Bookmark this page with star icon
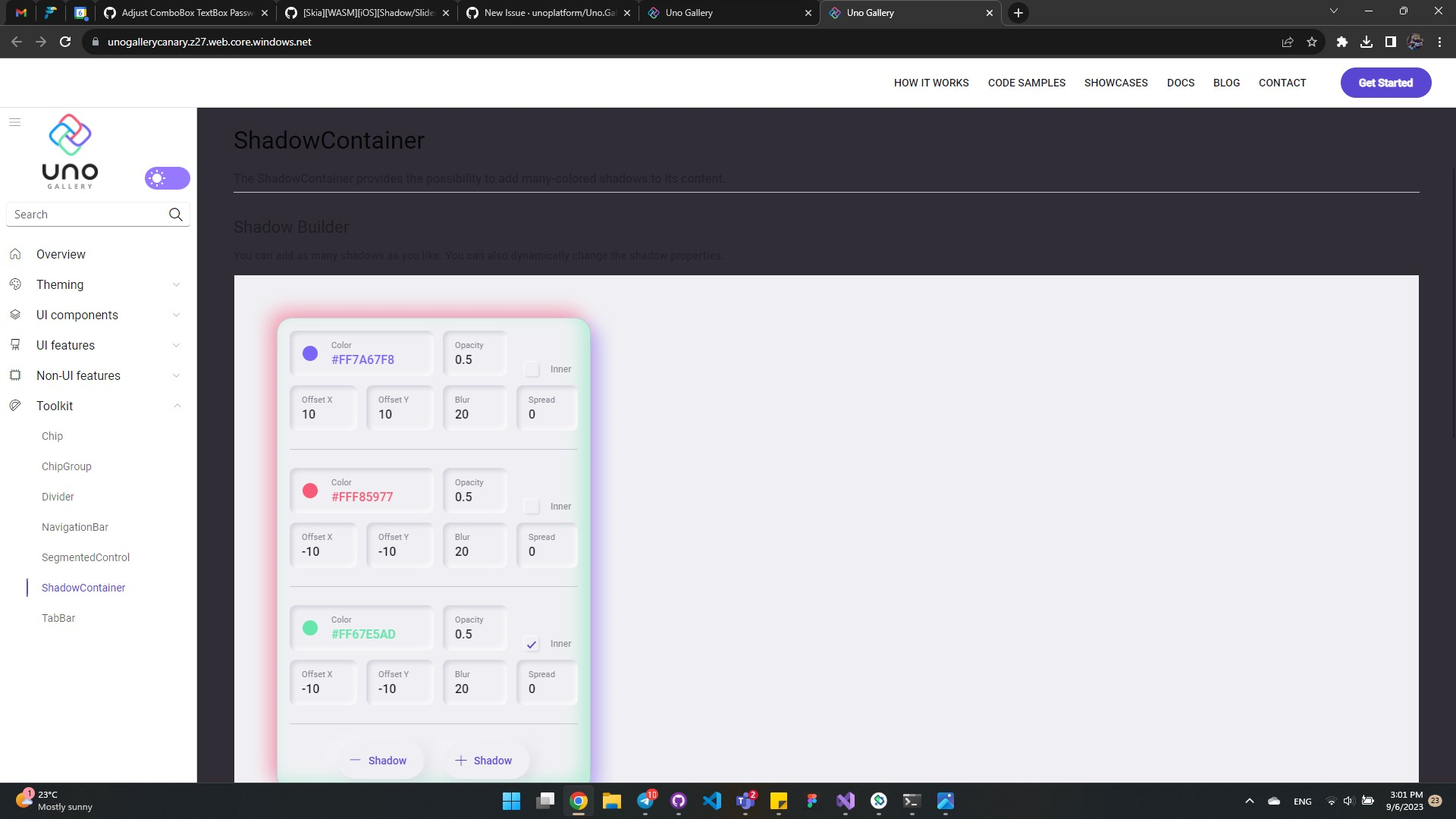 tap(1312, 42)
